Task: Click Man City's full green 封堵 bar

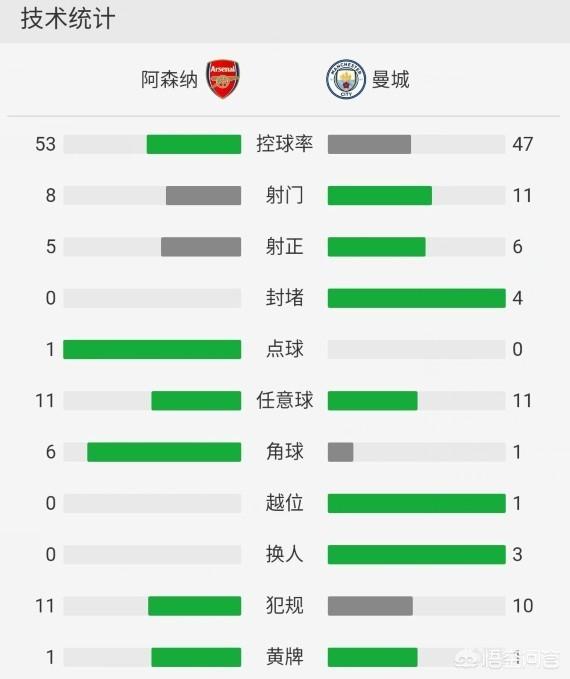Action: click(x=417, y=298)
